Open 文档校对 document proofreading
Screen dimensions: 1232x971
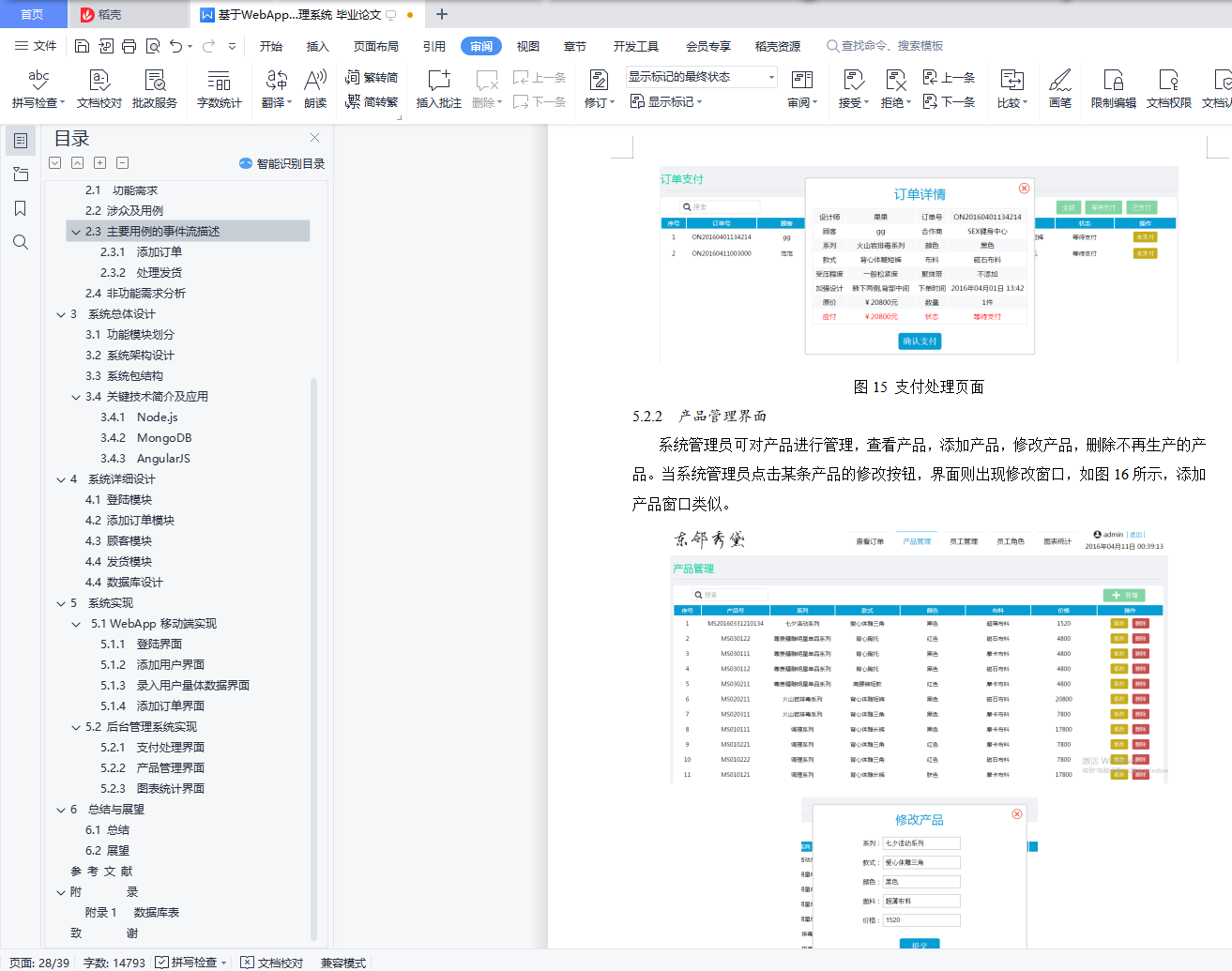pyautogui.click(x=99, y=89)
